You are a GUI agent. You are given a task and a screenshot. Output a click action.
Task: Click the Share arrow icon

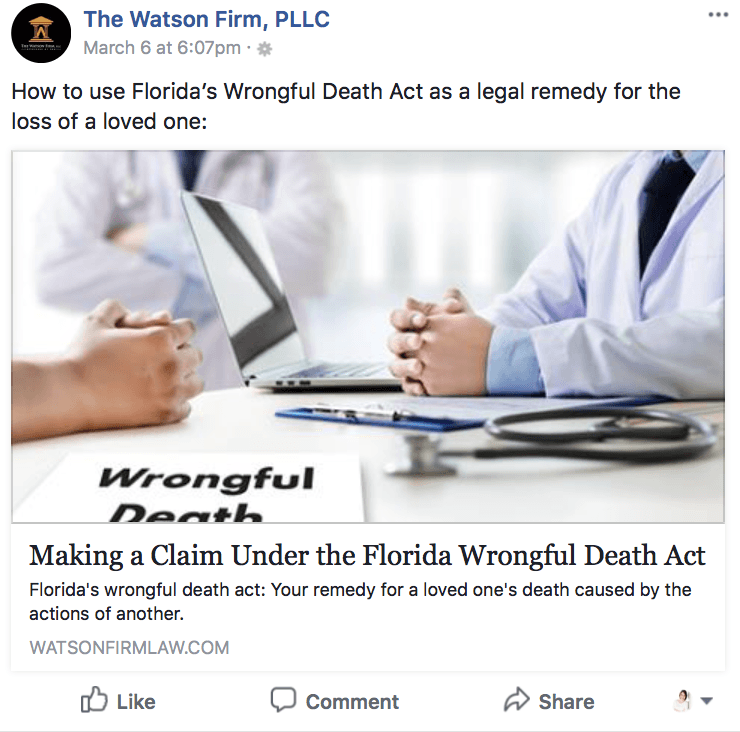point(517,699)
